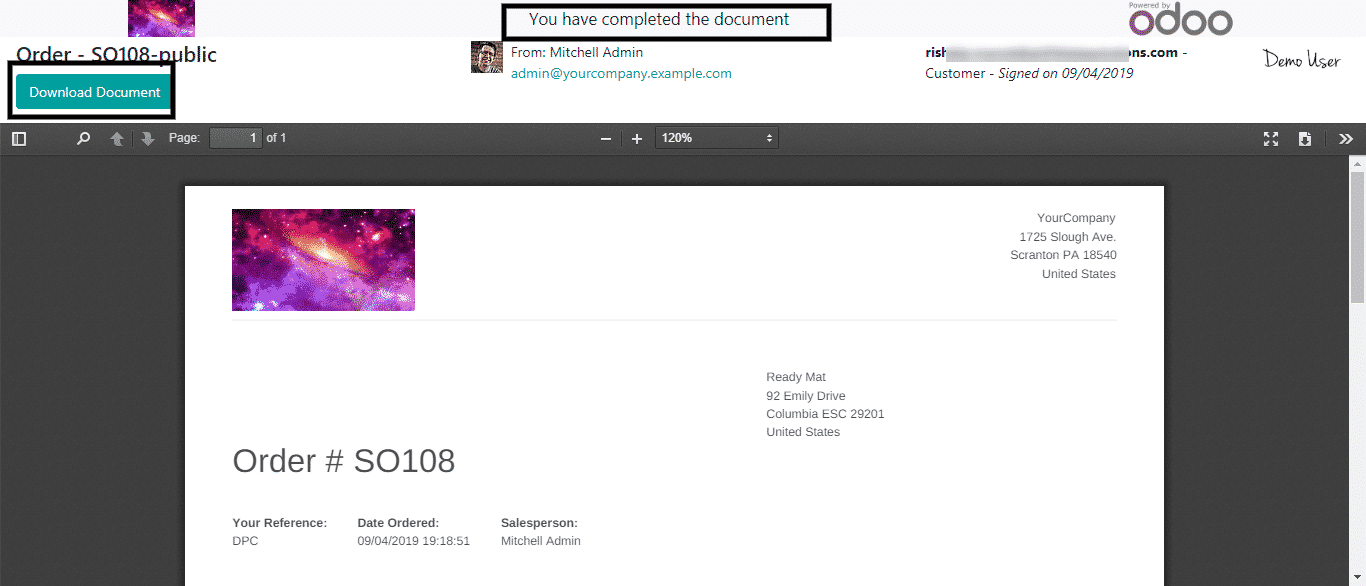The image size is (1366, 586).
Task: Open admin@yourcompany.example.com email link
Action: tap(621, 73)
